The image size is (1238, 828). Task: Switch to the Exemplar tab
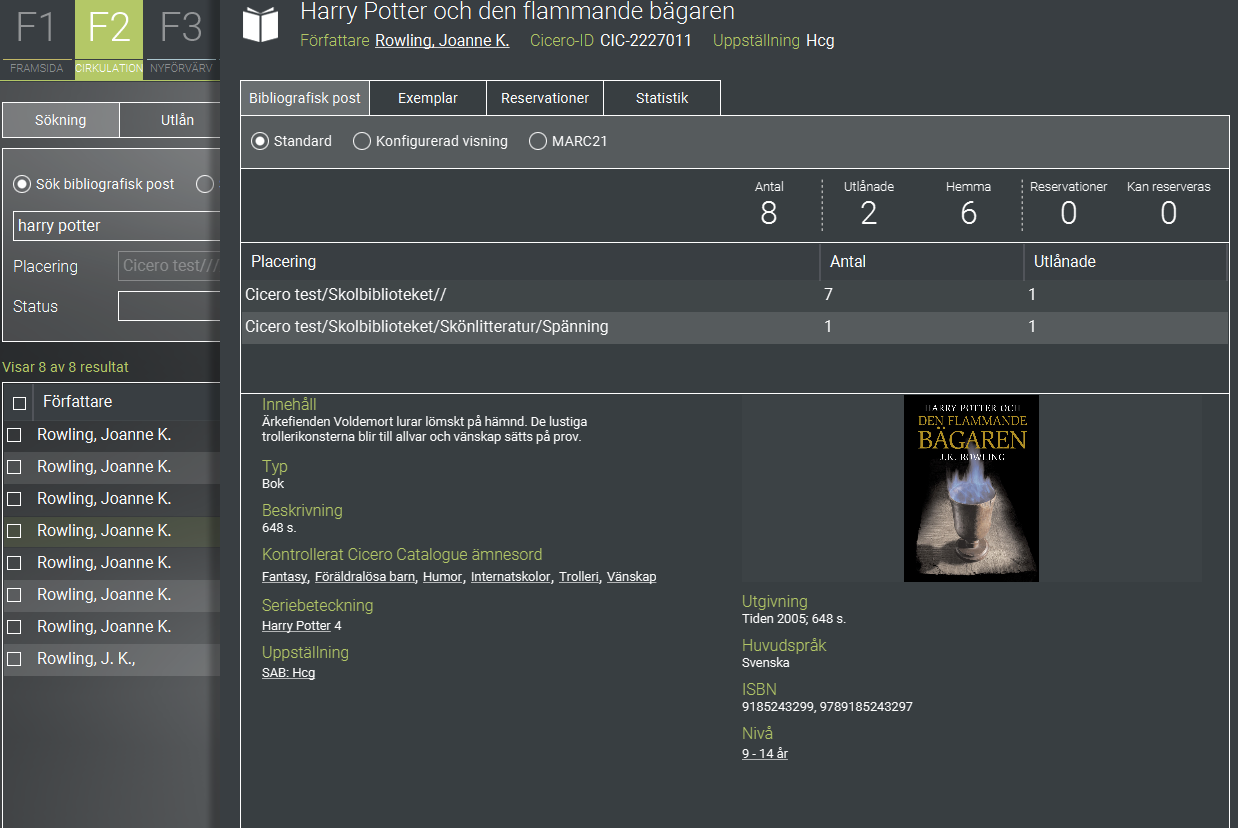[x=428, y=98]
